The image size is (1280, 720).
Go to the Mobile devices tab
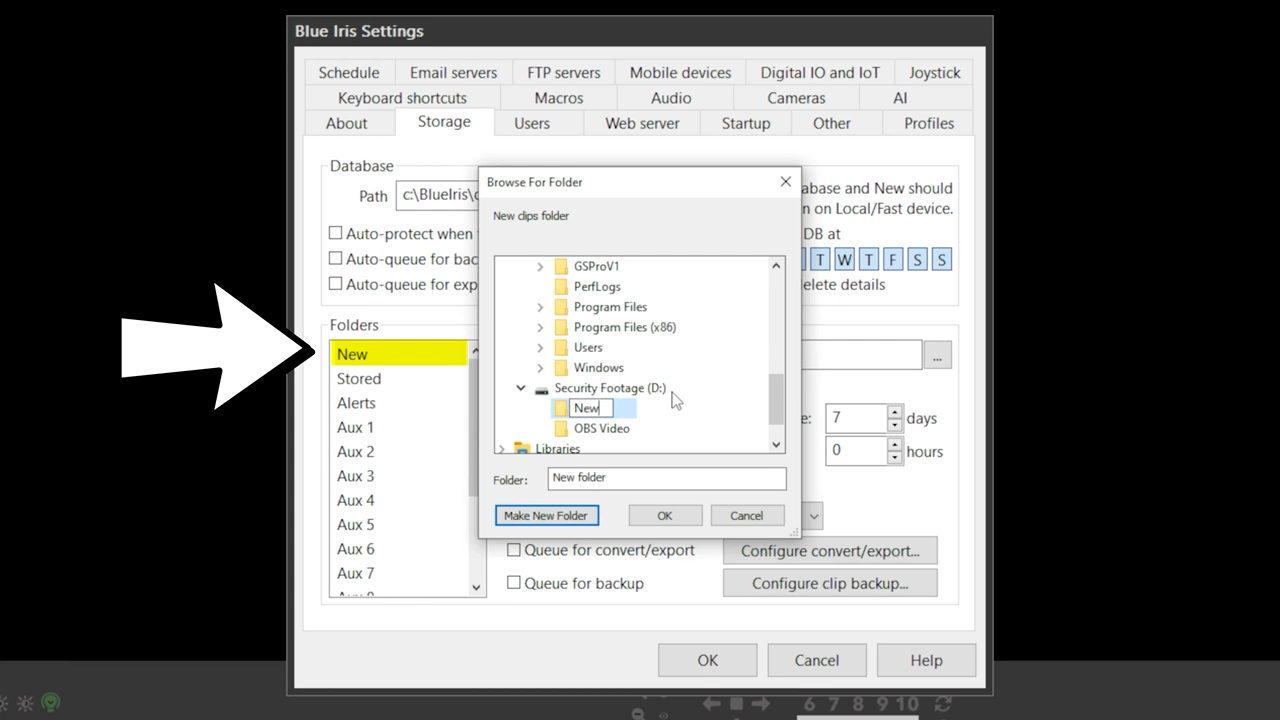pos(680,73)
